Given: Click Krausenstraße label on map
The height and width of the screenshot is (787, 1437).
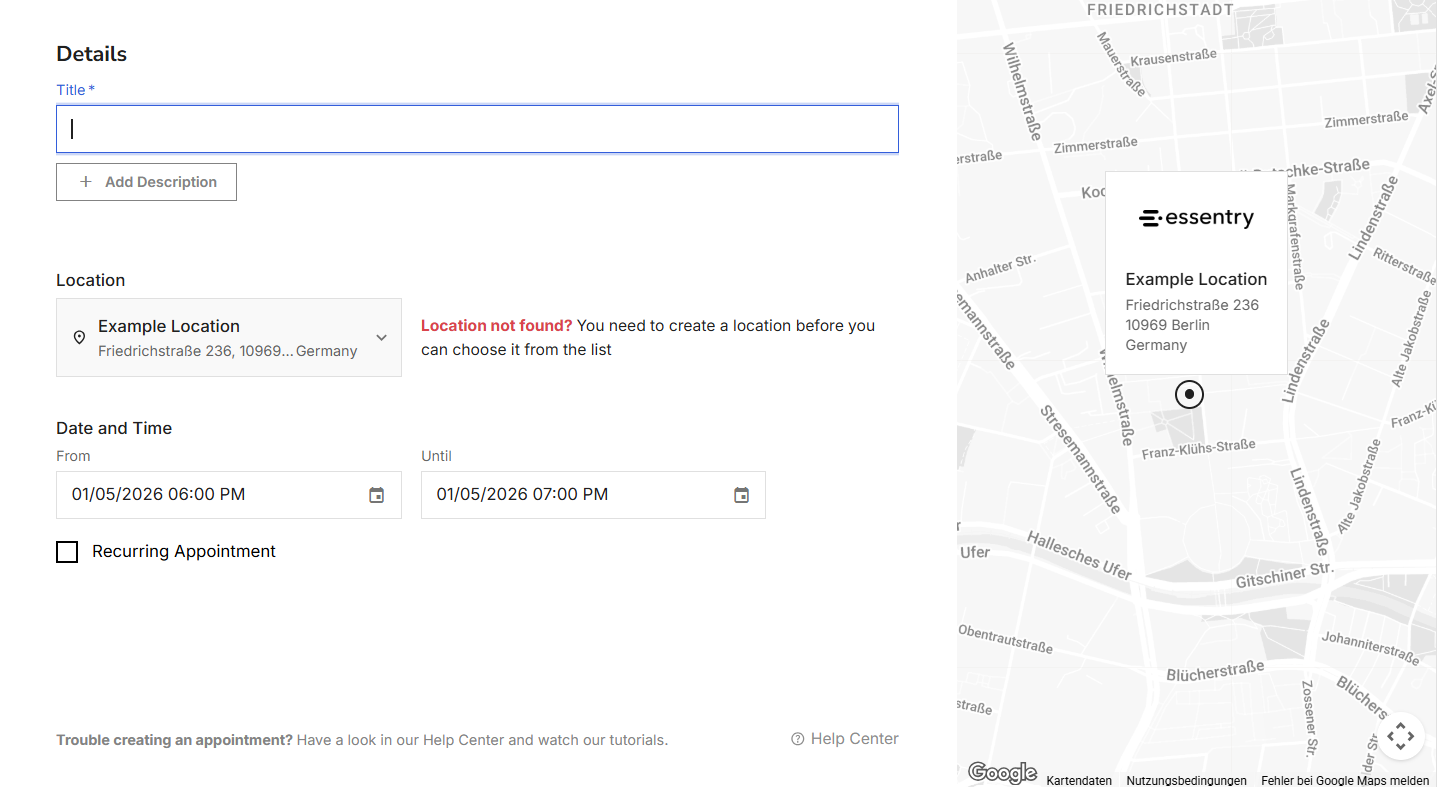Looking at the screenshot, I should point(1173,58).
